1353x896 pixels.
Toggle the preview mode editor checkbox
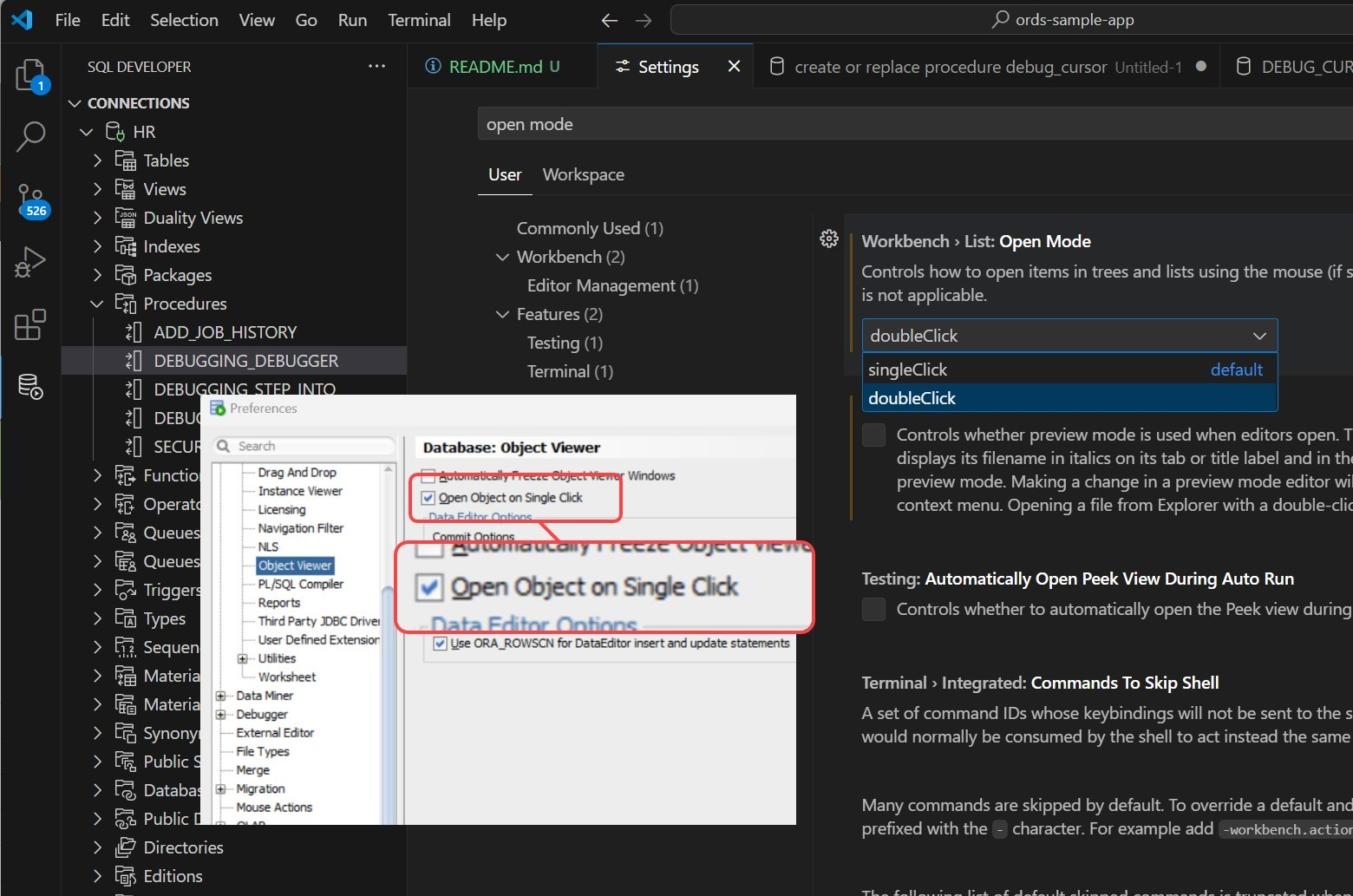tap(873, 435)
